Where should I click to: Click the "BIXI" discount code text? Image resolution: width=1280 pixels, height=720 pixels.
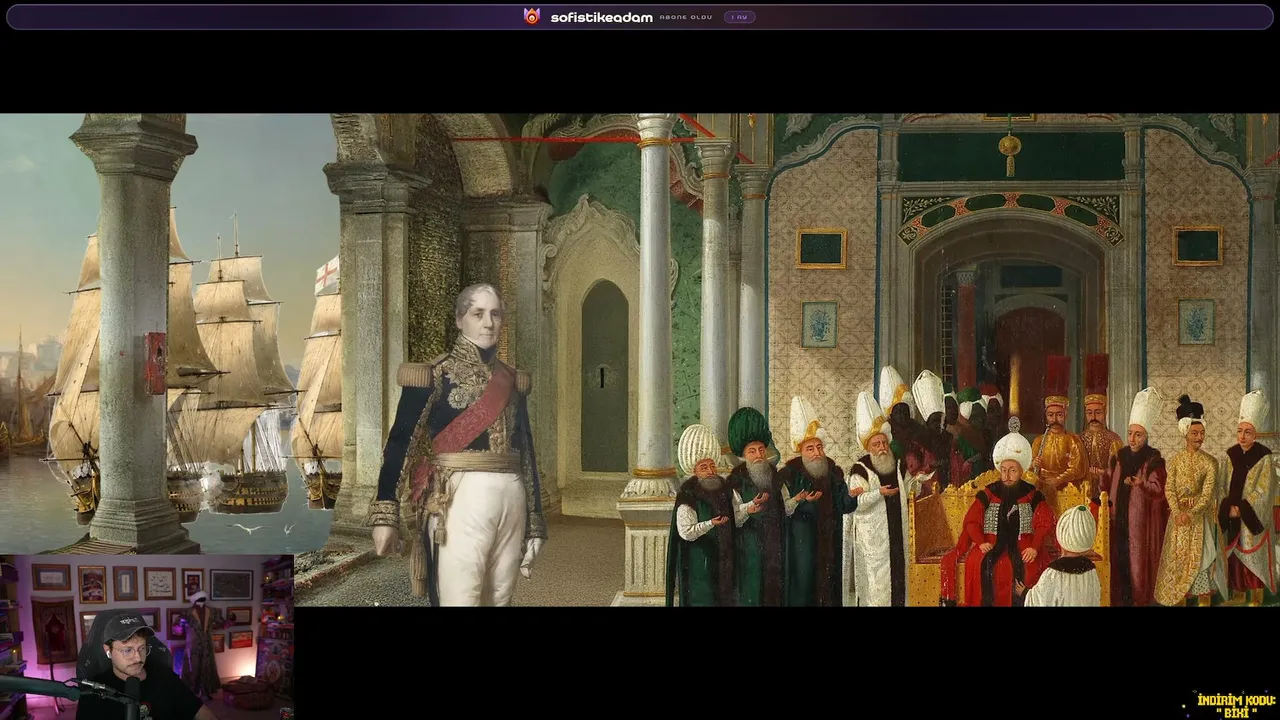[x=1236, y=712]
